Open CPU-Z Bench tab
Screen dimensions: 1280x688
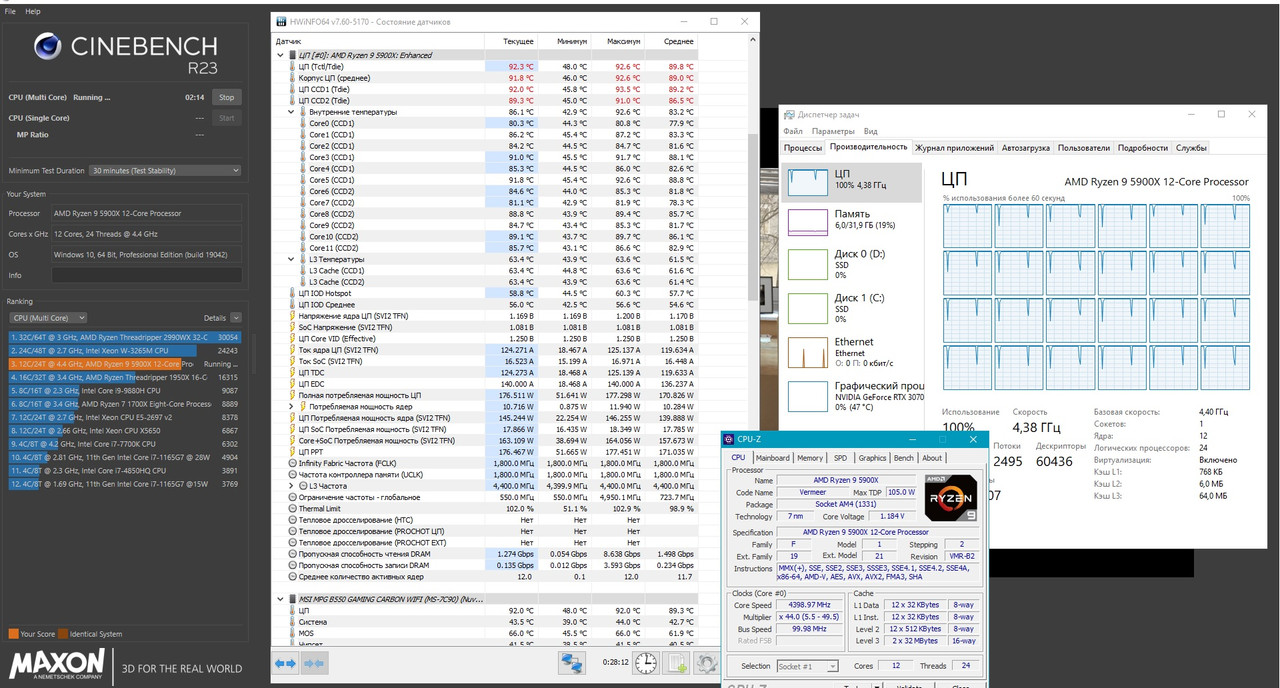click(903, 458)
